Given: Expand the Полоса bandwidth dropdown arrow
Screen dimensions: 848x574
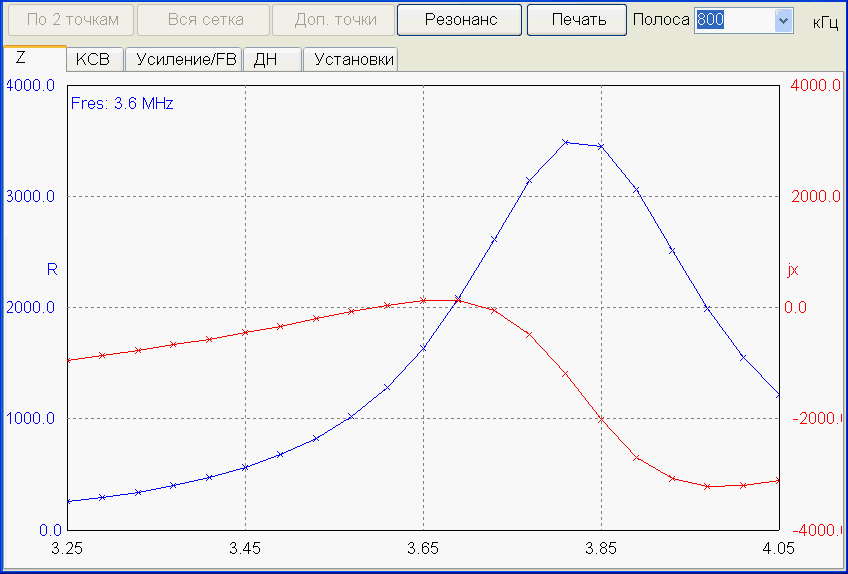Looking at the screenshot, I should (783, 21).
